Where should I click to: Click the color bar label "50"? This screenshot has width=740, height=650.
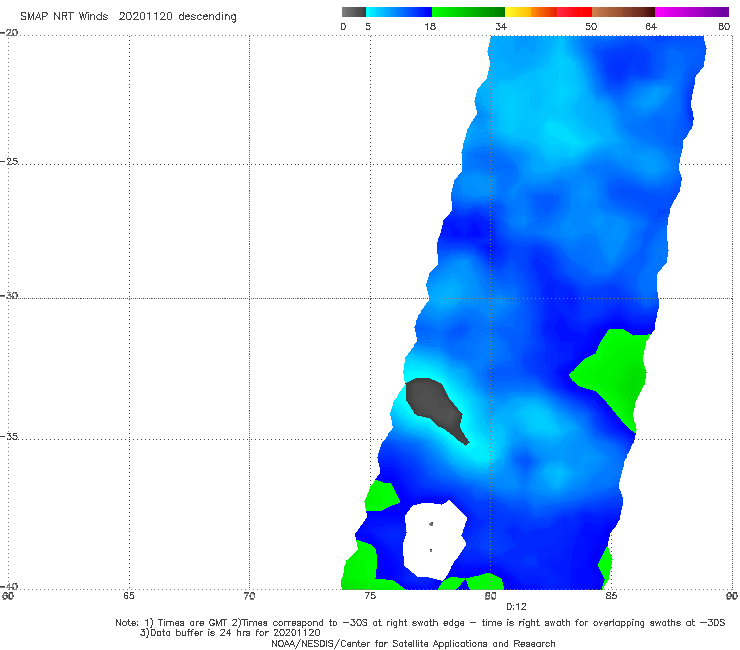click(591, 27)
